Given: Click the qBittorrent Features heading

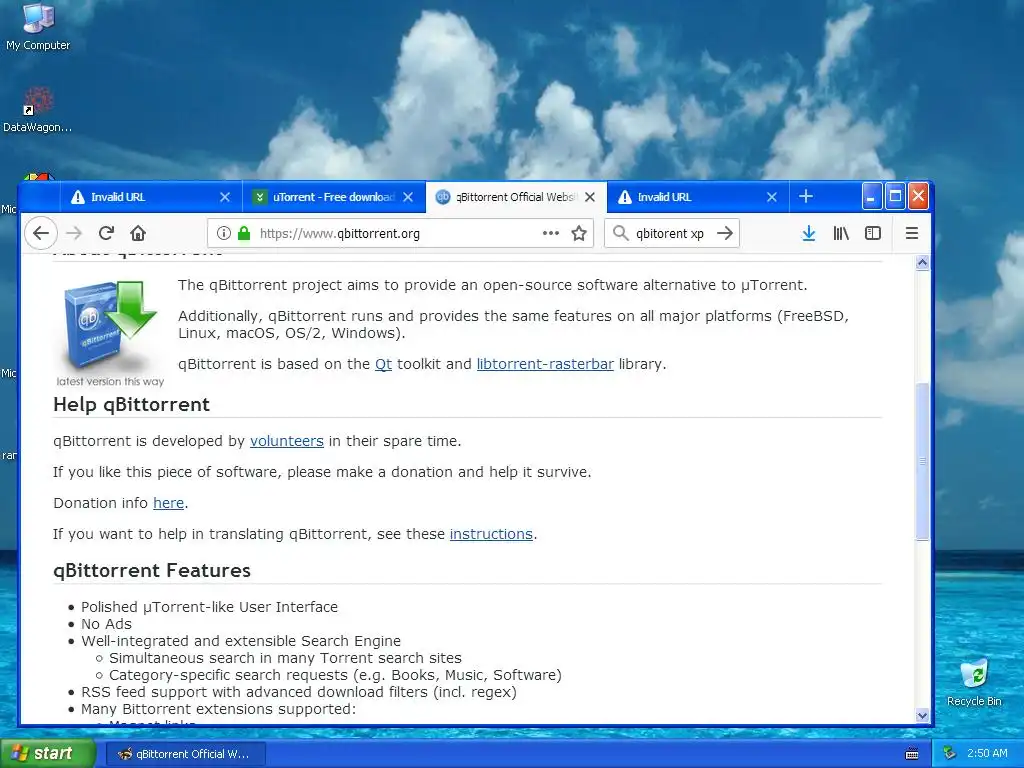Looking at the screenshot, I should [x=152, y=571].
